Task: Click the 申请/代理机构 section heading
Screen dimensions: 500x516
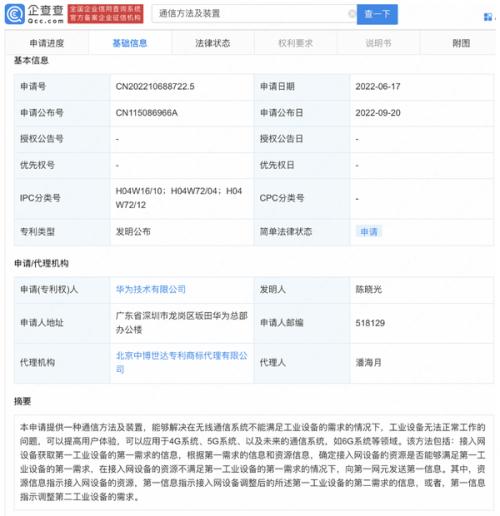Action: [41, 263]
